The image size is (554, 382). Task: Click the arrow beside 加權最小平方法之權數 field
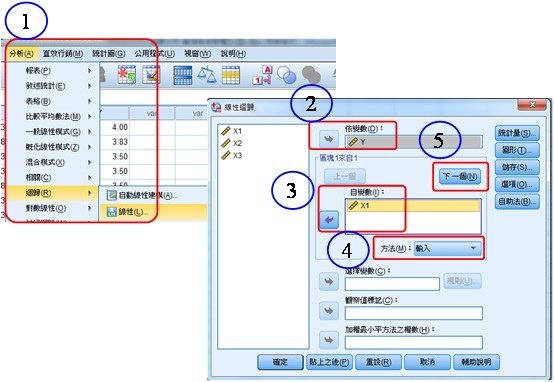pyautogui.click(x=329, y=340)
